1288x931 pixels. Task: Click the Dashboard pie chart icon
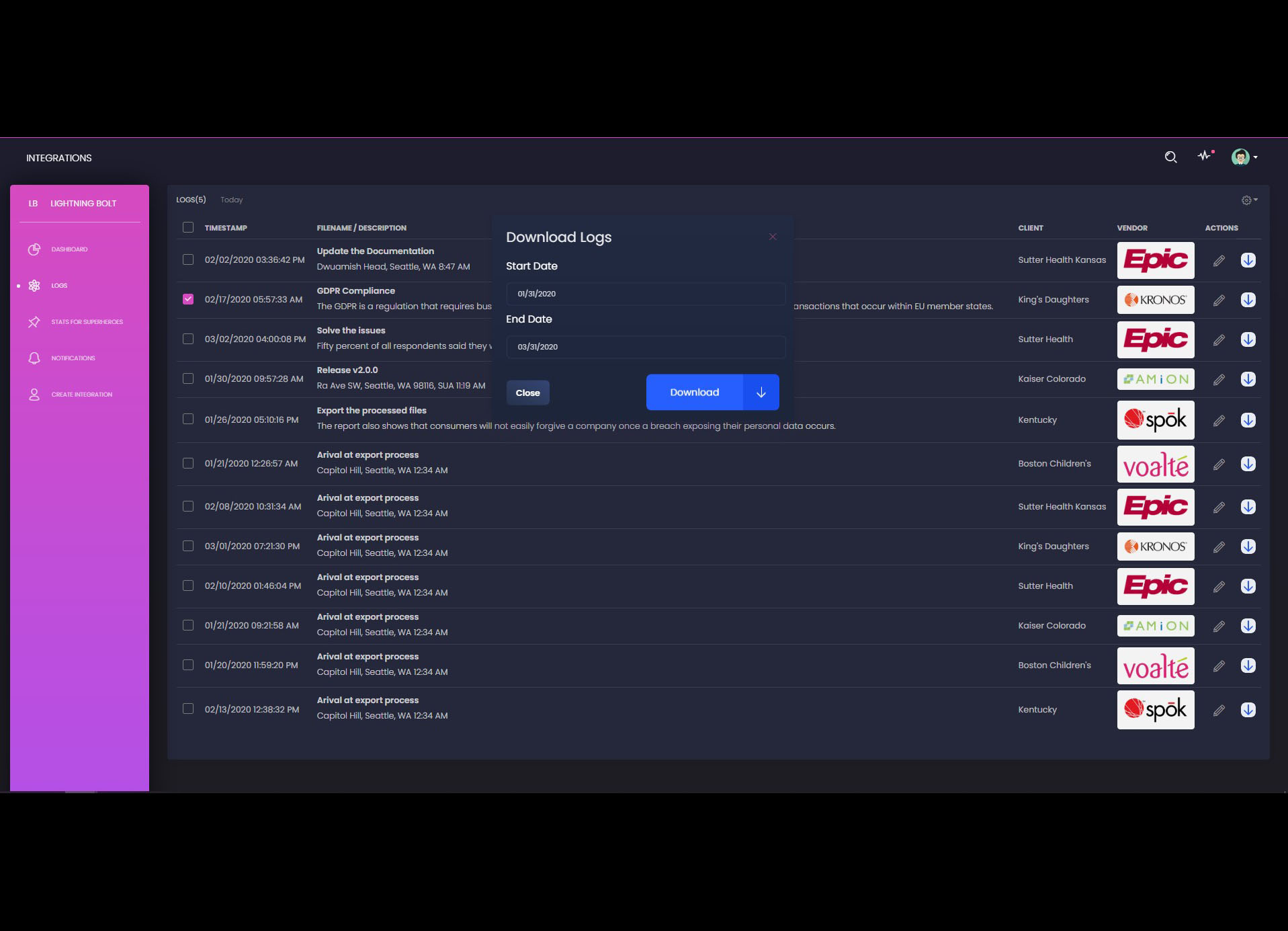pos(34,249)
